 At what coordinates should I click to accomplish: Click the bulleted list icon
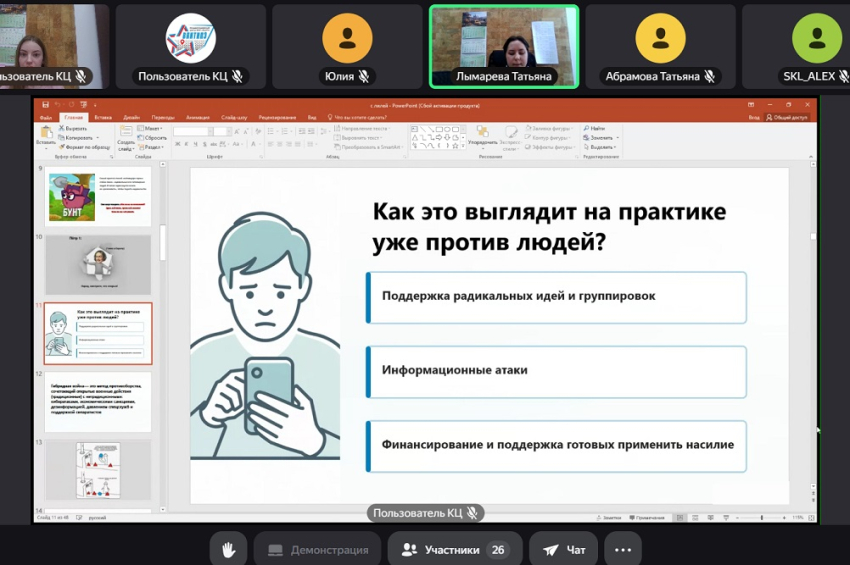[272, 131]
